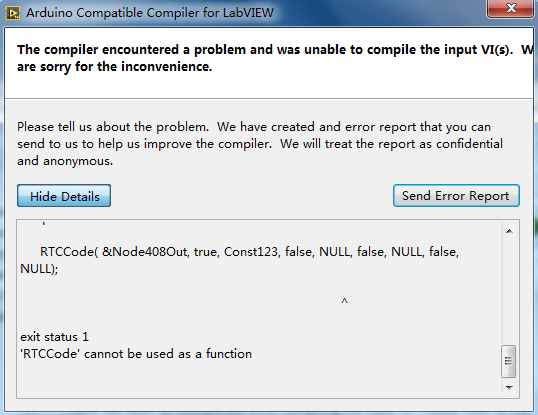Click the Const123 argument in the code line
This screenshot has width=538, height=415.
point(251,252)
